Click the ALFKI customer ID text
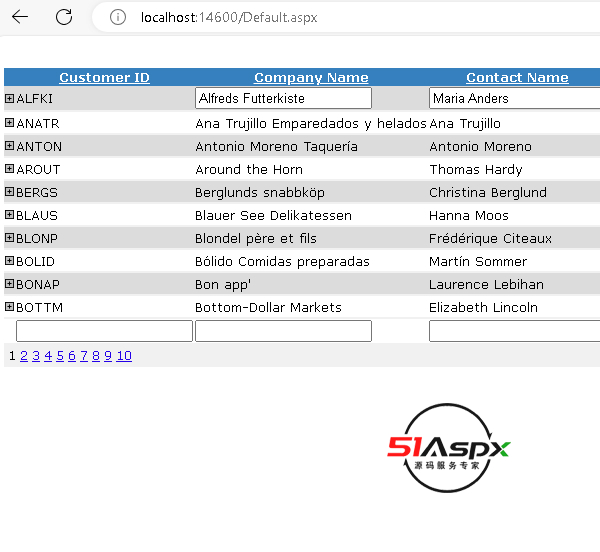 pos(34,99)
